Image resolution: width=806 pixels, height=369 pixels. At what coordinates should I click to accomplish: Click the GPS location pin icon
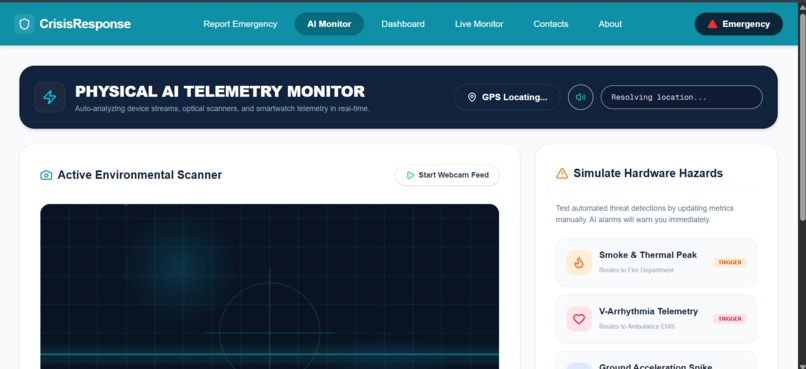(472, 97)
